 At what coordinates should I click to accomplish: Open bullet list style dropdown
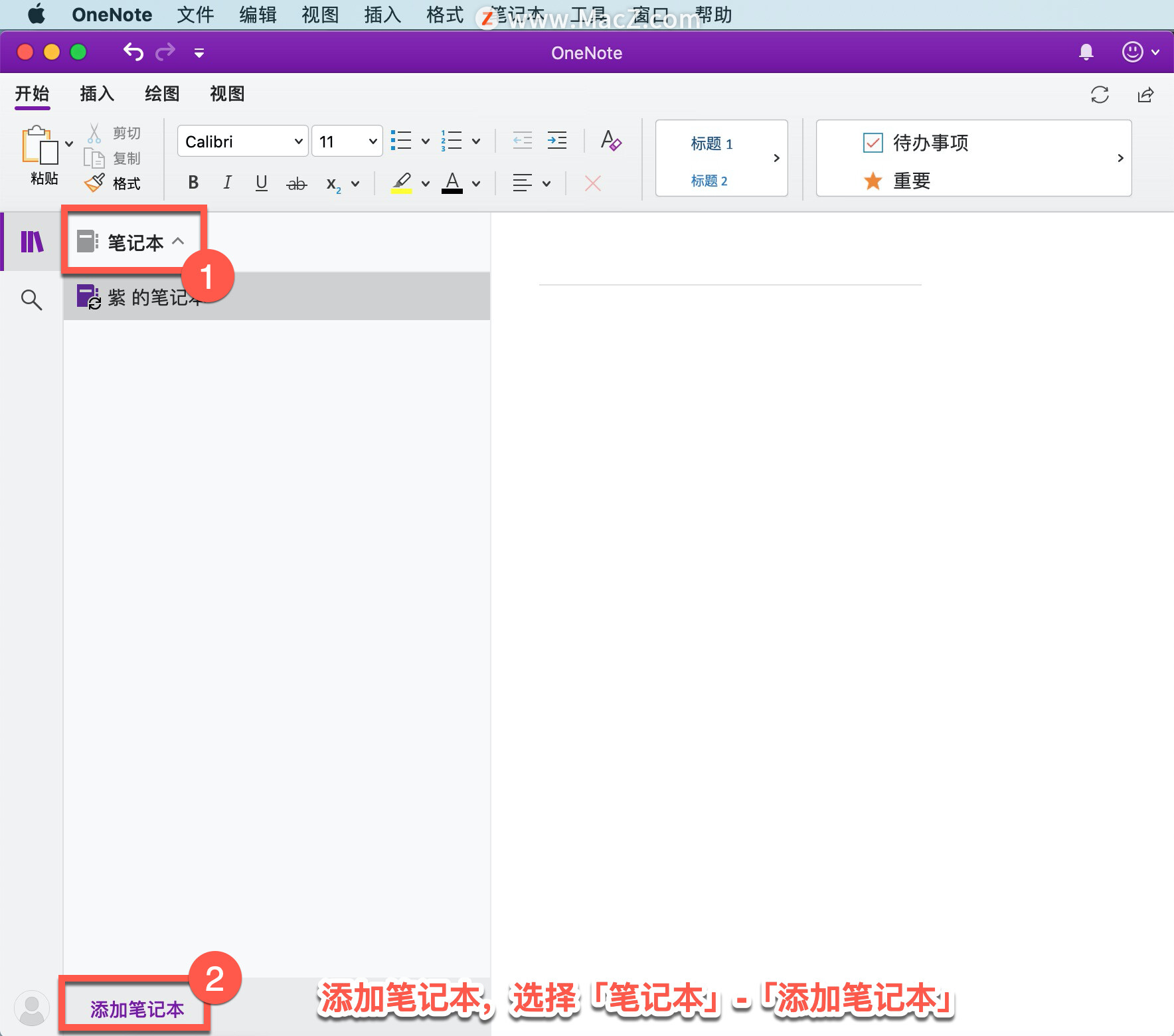pyautogui.click(x=426, y=141)
